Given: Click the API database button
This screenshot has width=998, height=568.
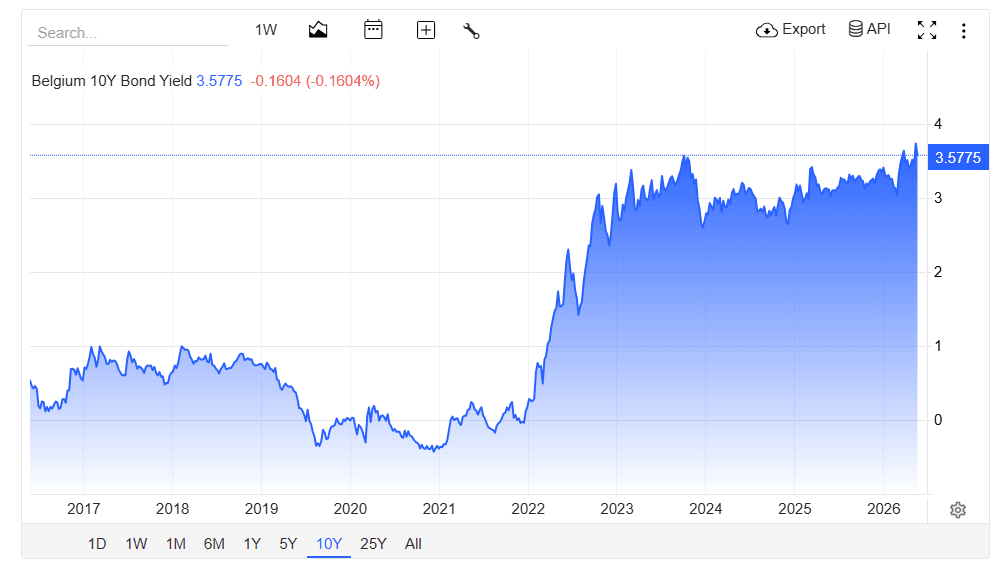Looking at the screenshot, I should coord(869,29).
